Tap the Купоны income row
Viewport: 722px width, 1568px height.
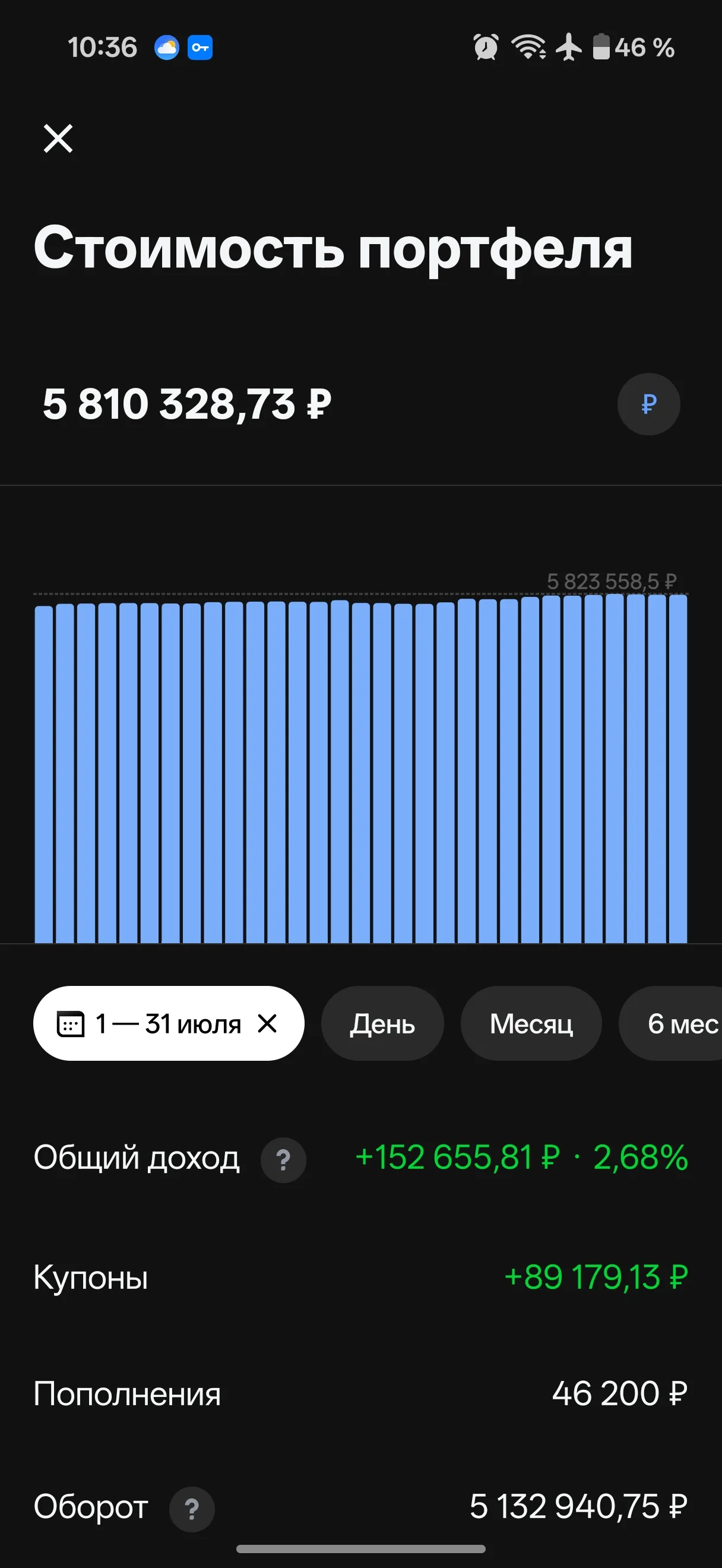coord(360,1277)
